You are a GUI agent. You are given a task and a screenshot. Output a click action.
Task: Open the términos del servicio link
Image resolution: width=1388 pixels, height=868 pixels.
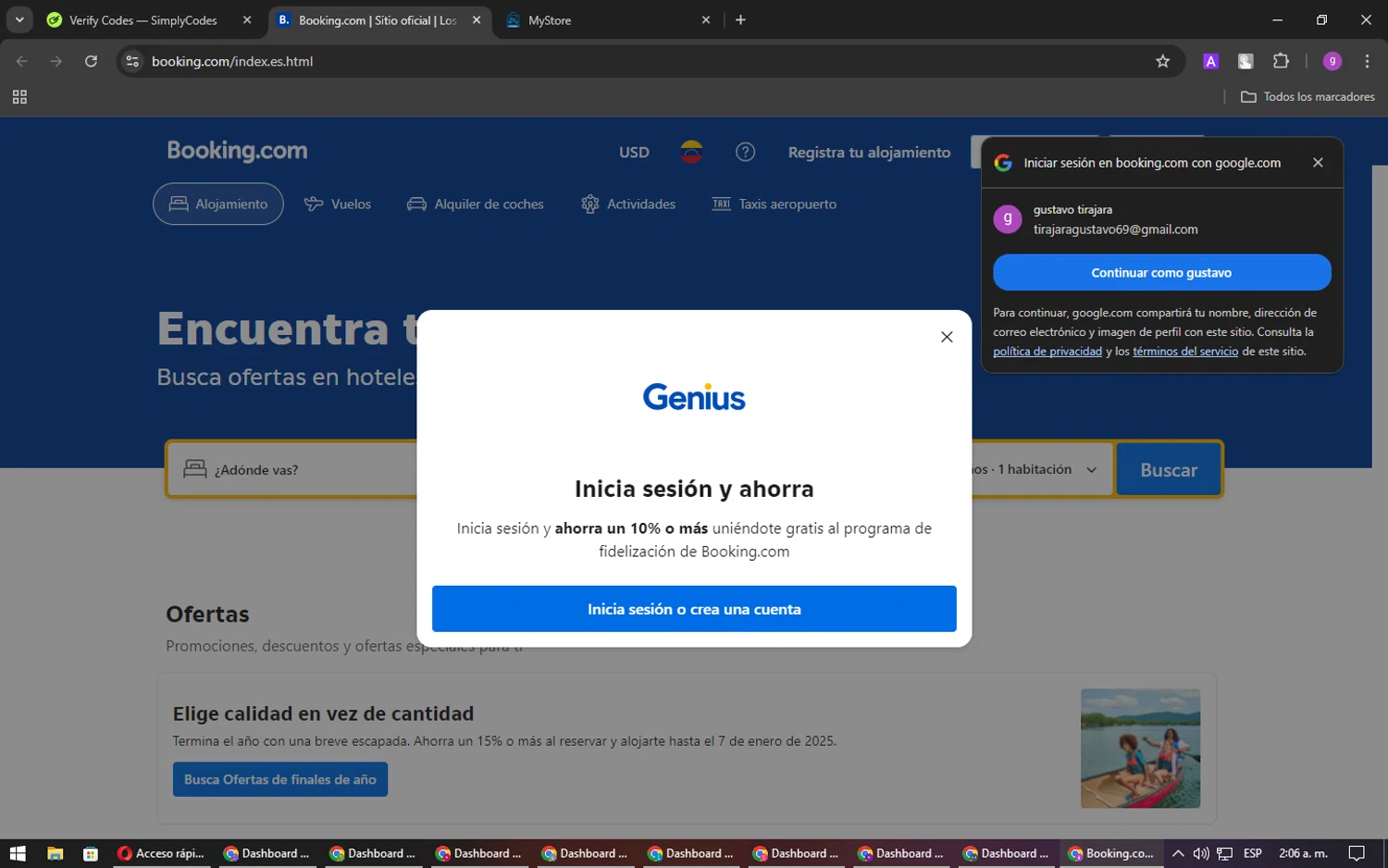pos(1184,352)
